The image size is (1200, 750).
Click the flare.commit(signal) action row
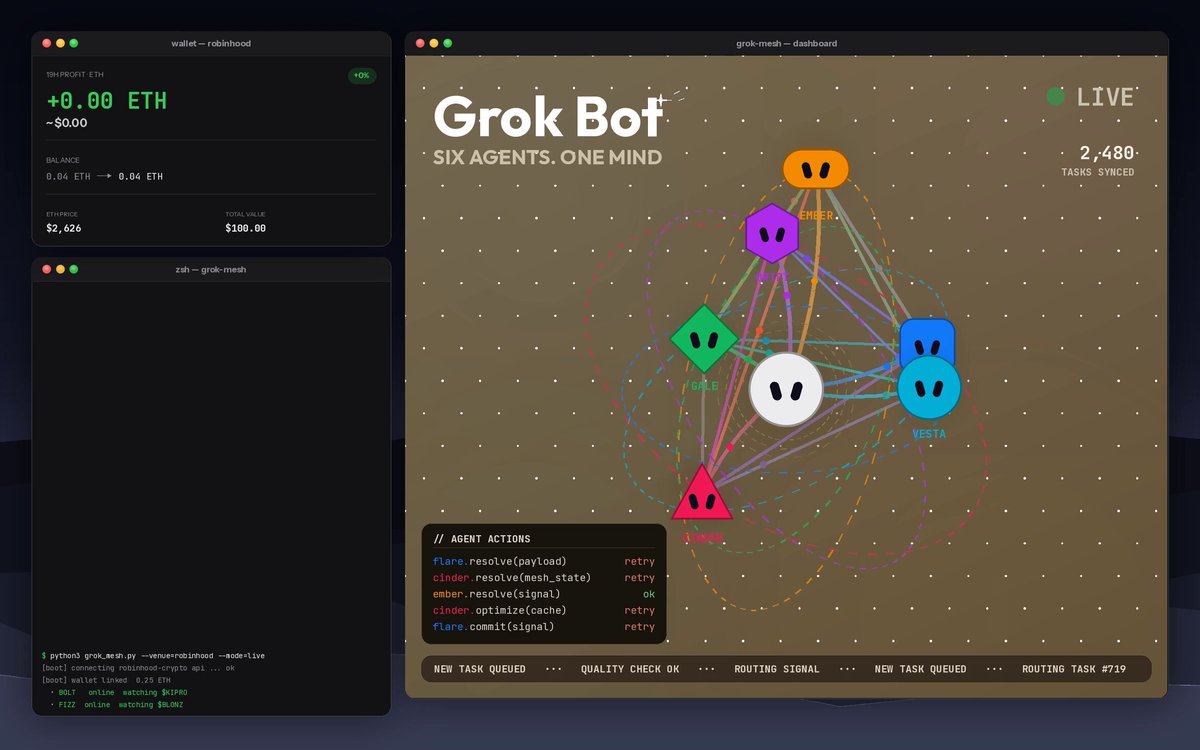pos(543,627)
